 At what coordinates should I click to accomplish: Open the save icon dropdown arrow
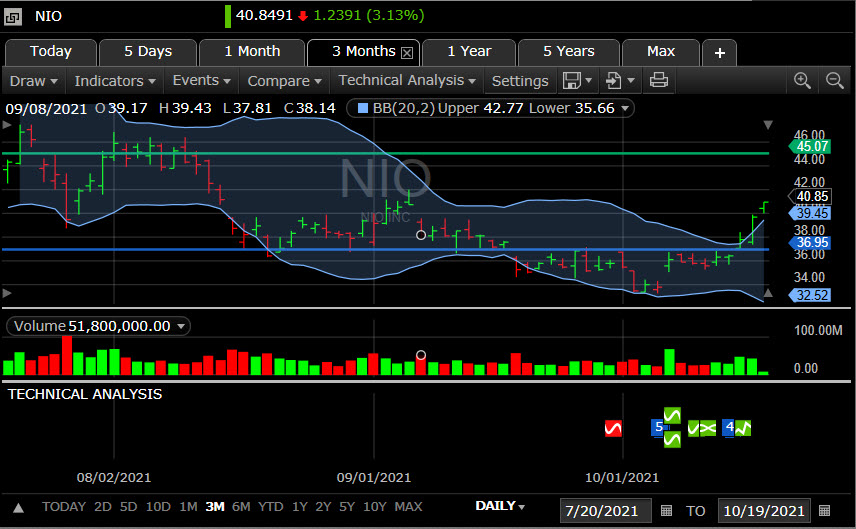point(588,81)
